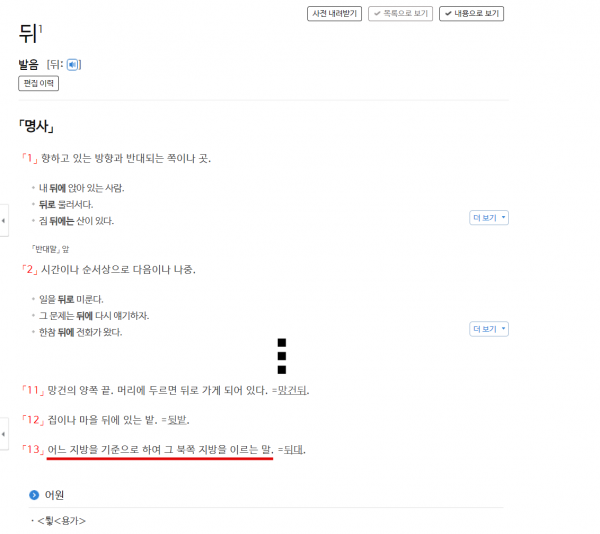Click the checkmark in 내용으로 보기
Image resolution: width=600 pixels, height=534 pixels.
pyautogui.click(x=448, y=14)
